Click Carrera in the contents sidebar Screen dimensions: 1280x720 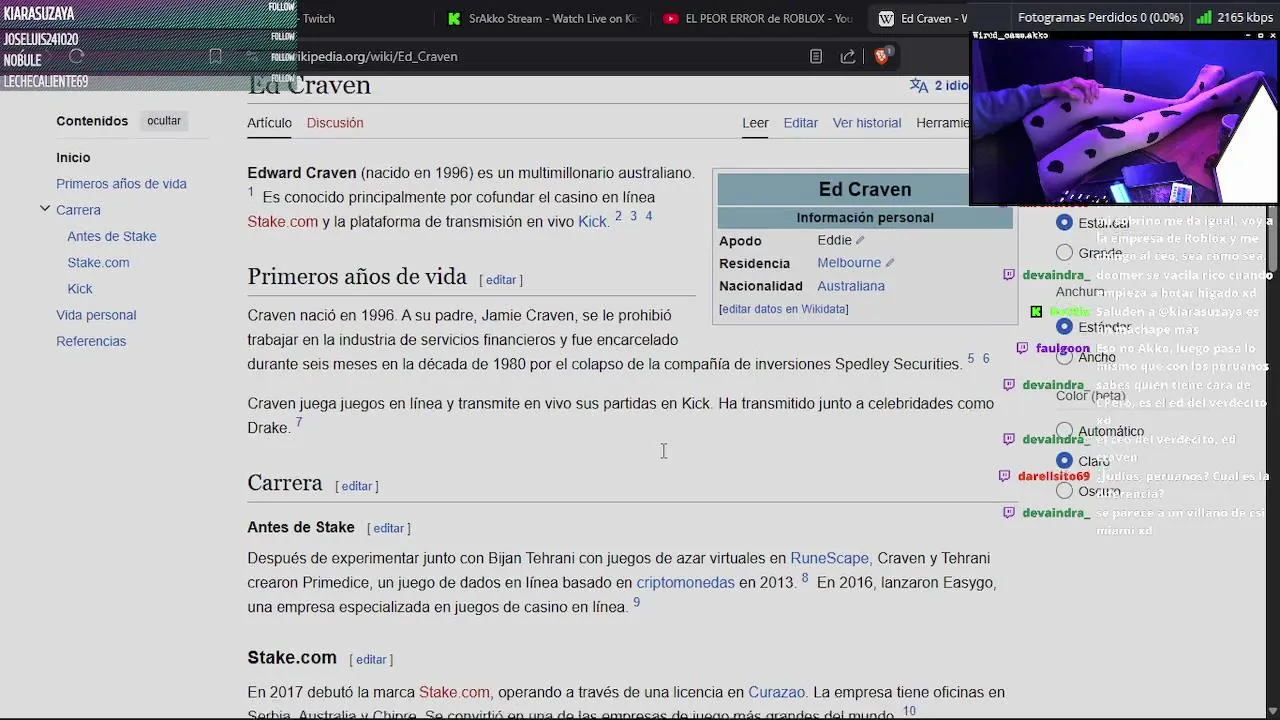(x=78, y=210)
